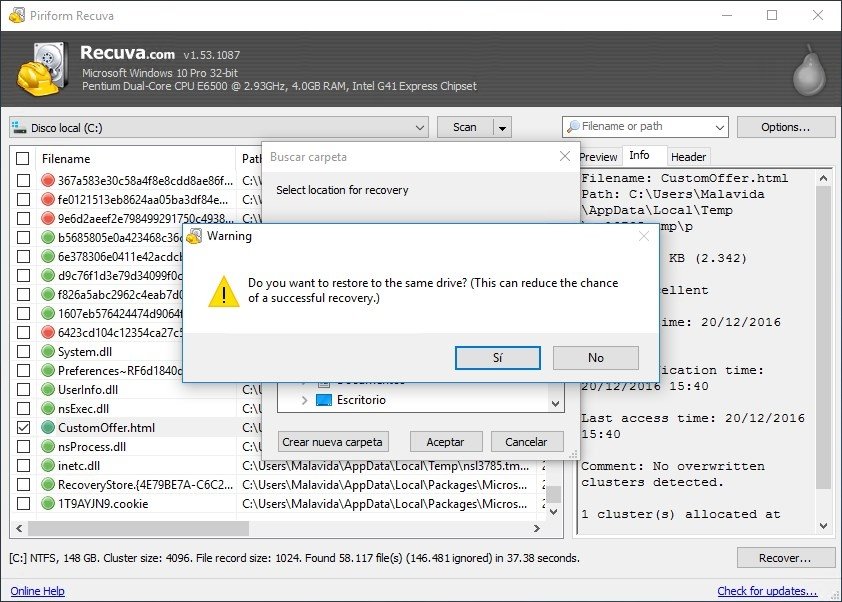Uncheck the CustomOffer.html checkbox
This screenshot has width=842, height=602.
click(23, 427)
